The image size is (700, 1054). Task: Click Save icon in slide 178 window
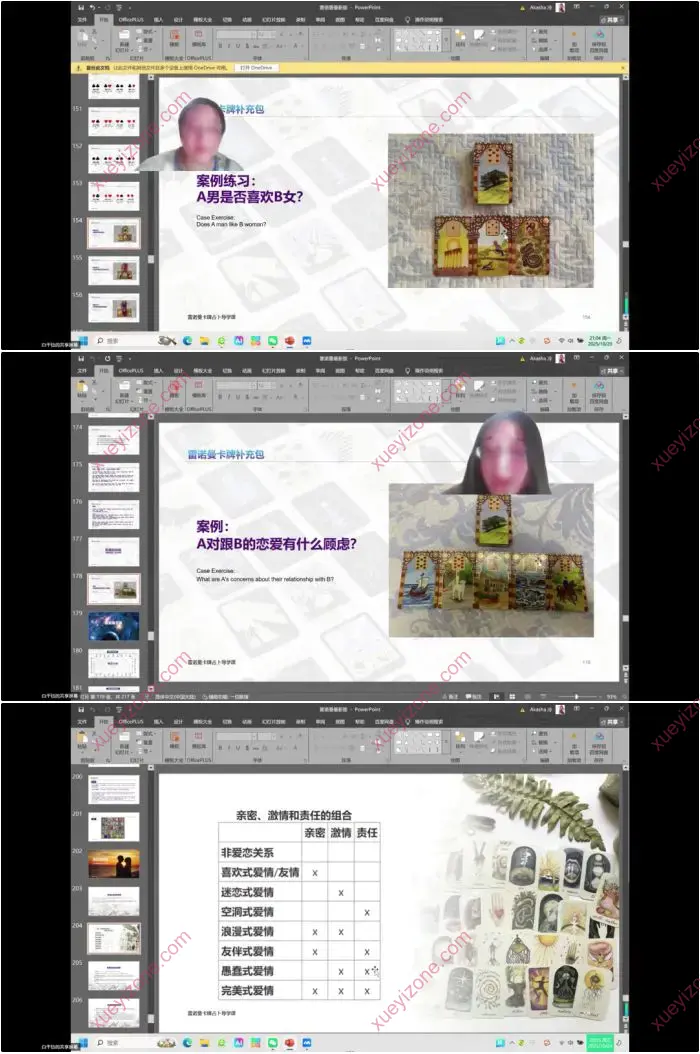pos(81,358)
